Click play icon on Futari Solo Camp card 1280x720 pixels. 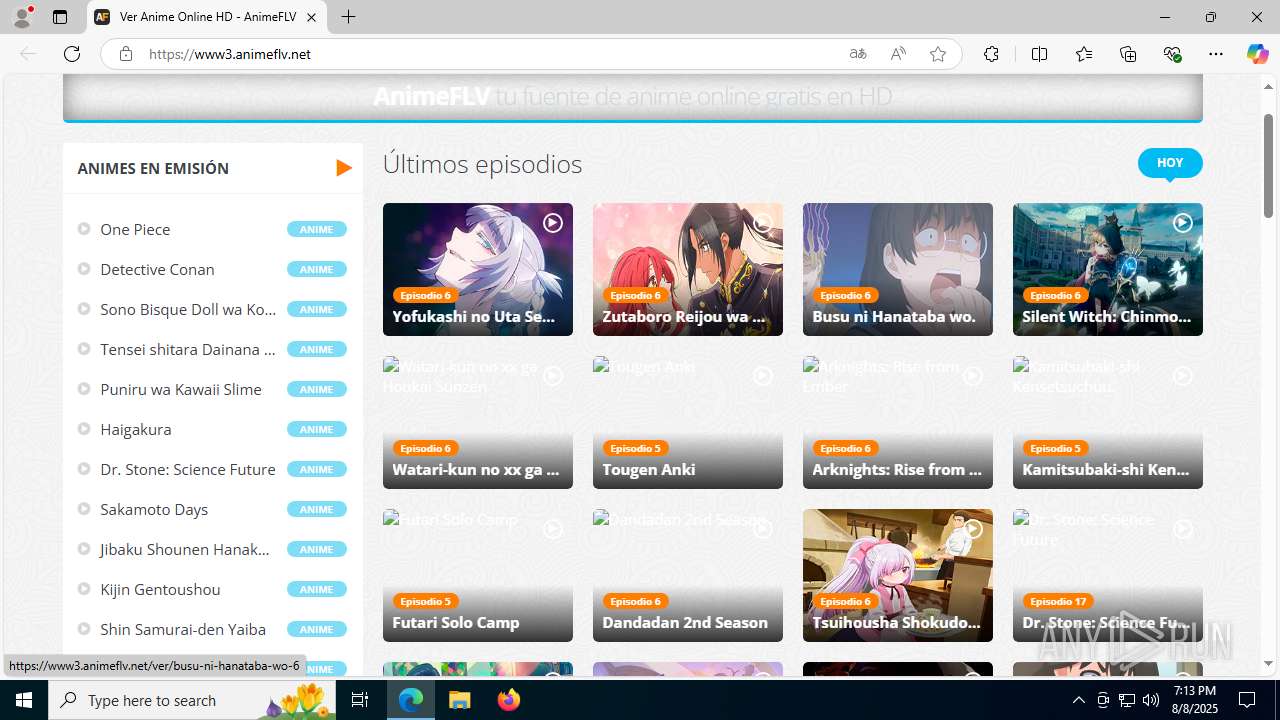pos(553,529)
